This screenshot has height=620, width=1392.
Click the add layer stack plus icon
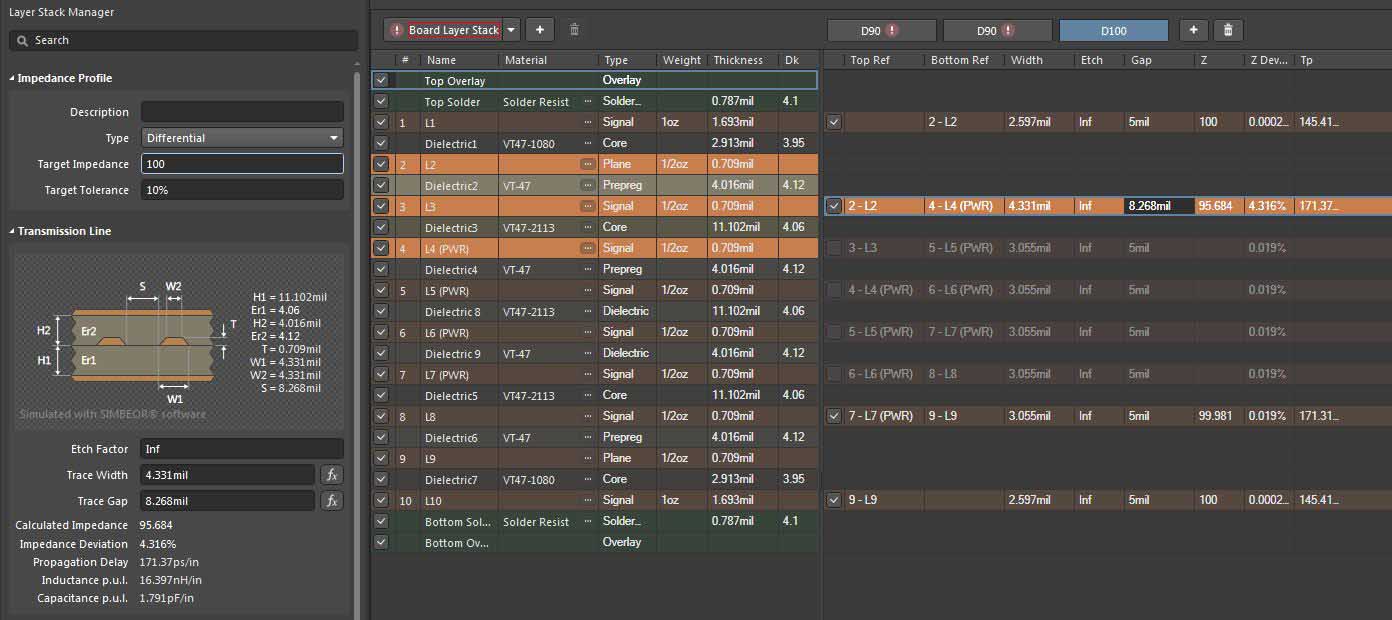tap(539, 30)
